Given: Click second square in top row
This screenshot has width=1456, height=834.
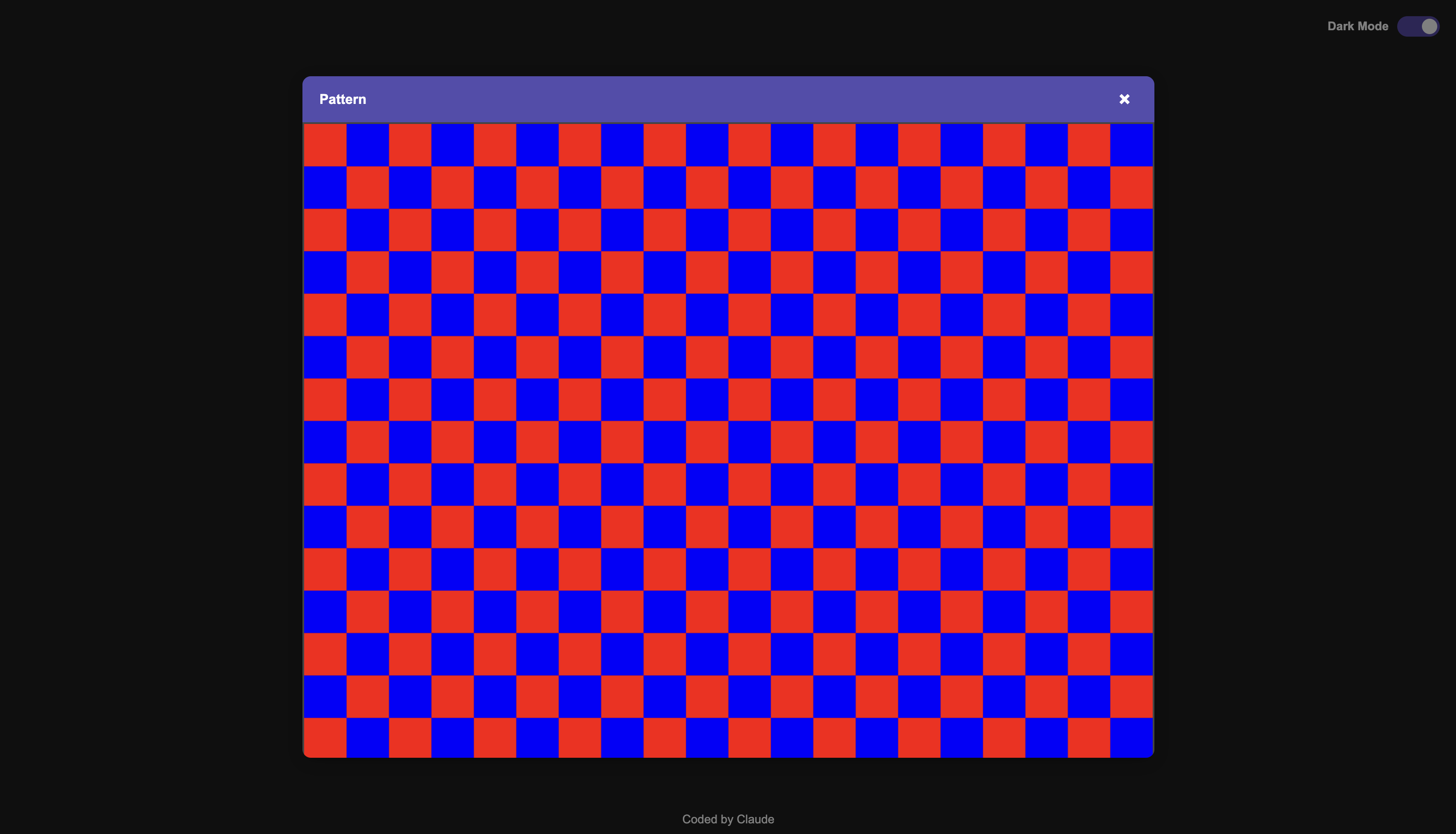Looking at the screenshot, I should (368, 145).
